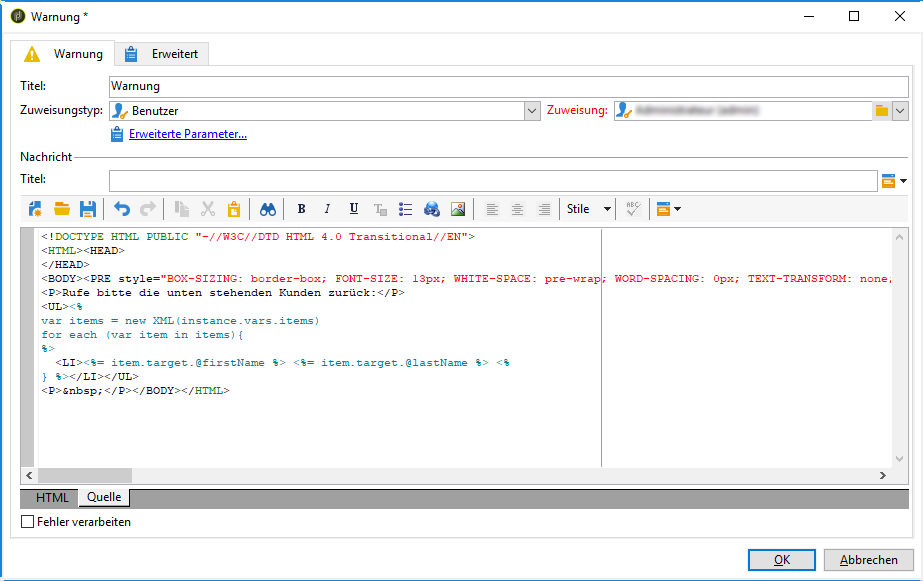The width and height of the screenshot is (923, 581).
Task: Insert a bulleted list
Action: click(406, 209)
